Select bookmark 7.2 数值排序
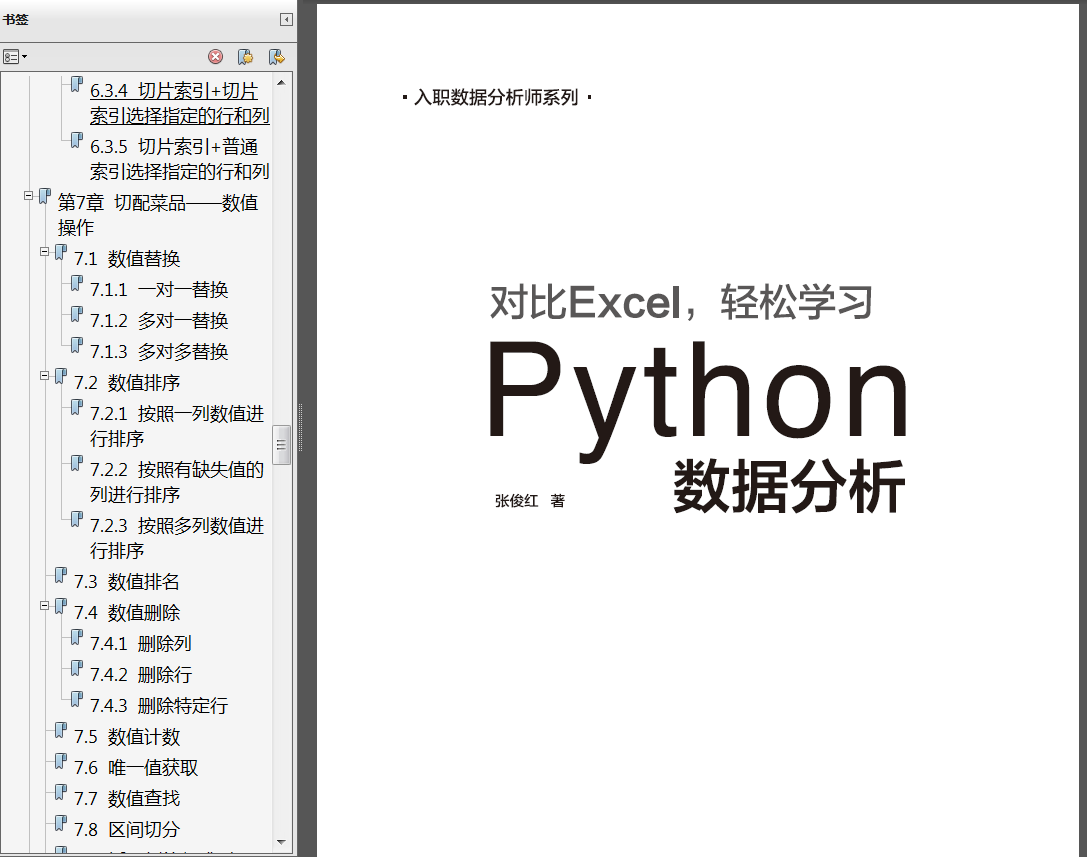Viewport: 1087px width, 857px height. (x=127, y=383)
